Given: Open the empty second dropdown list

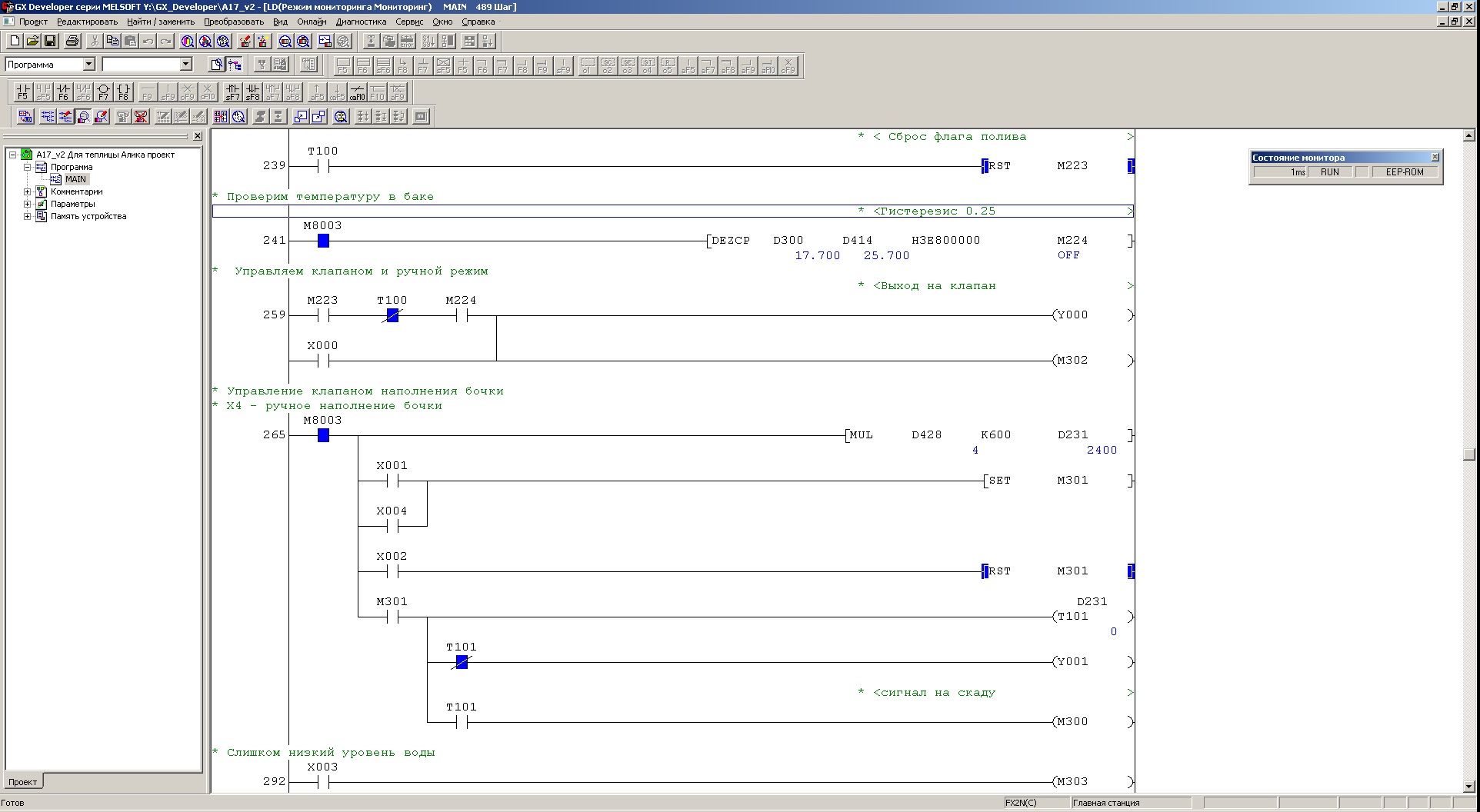Looking at the screenshot, I should [x=185, y=65].
